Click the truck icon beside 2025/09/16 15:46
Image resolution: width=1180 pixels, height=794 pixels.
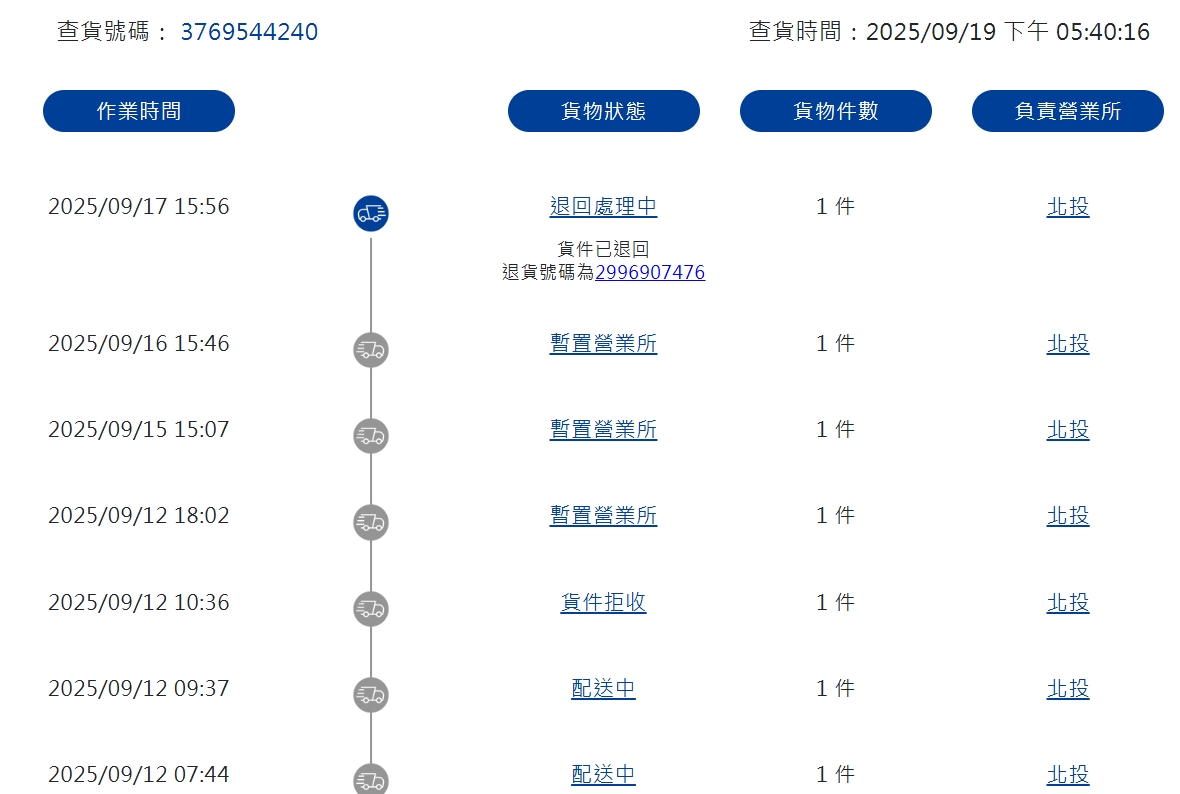[371, 350]
